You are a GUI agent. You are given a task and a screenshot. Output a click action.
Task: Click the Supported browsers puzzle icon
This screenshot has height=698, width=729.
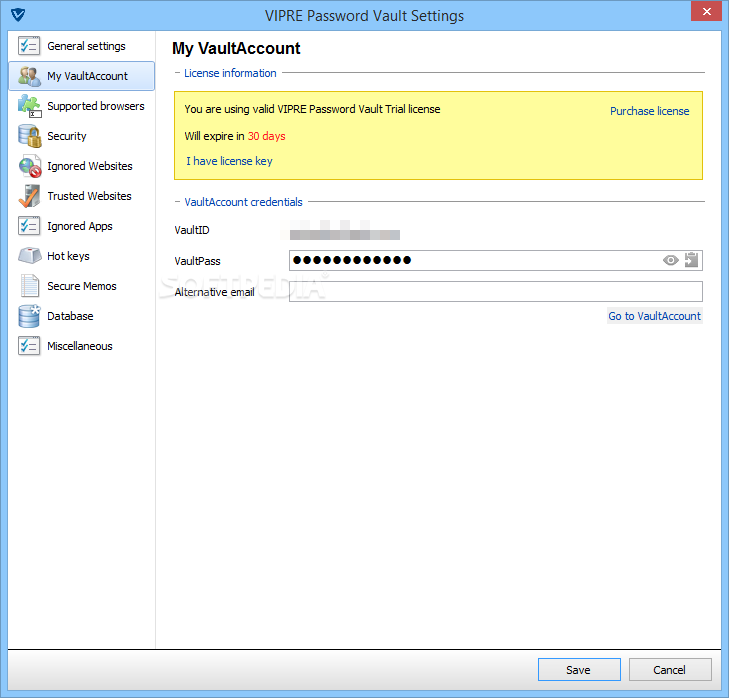coord(29,106)
